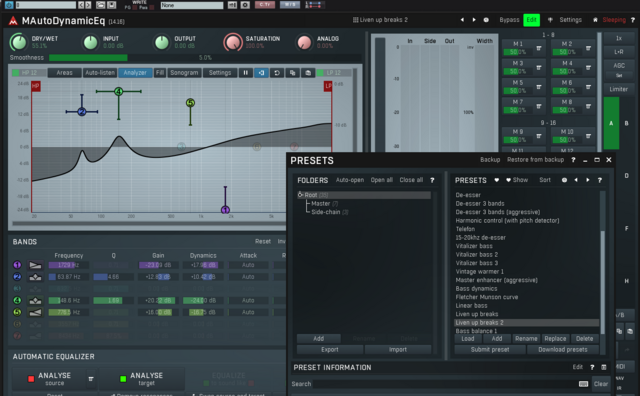Open the M 2 multiparameter menu
The height and width of the screenshot is (396, 640).
click(x=588, y=48)
